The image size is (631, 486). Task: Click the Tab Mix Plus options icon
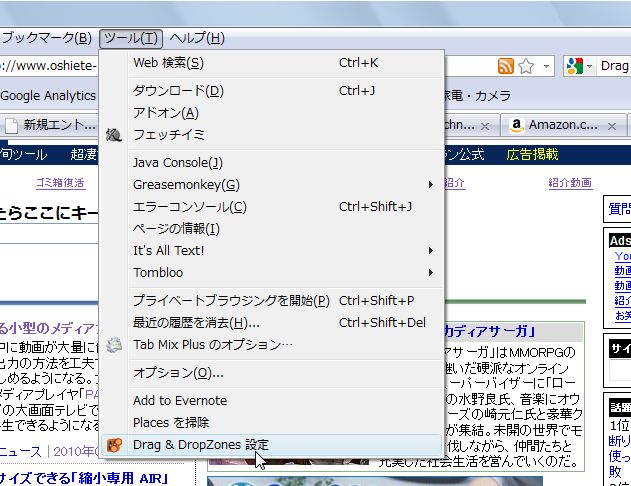tap(114, 345)
